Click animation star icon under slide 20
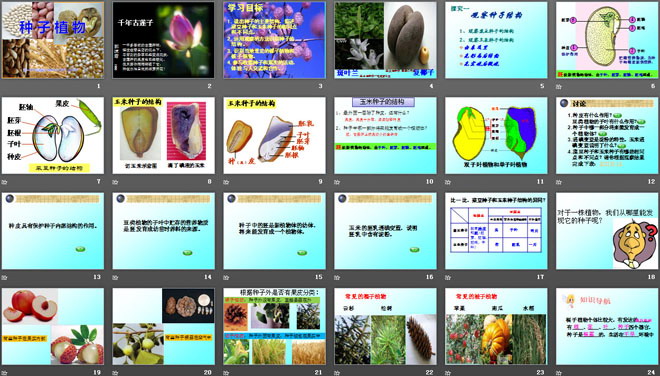This screenshot has width=660, height=376. (x=115, y=373)
